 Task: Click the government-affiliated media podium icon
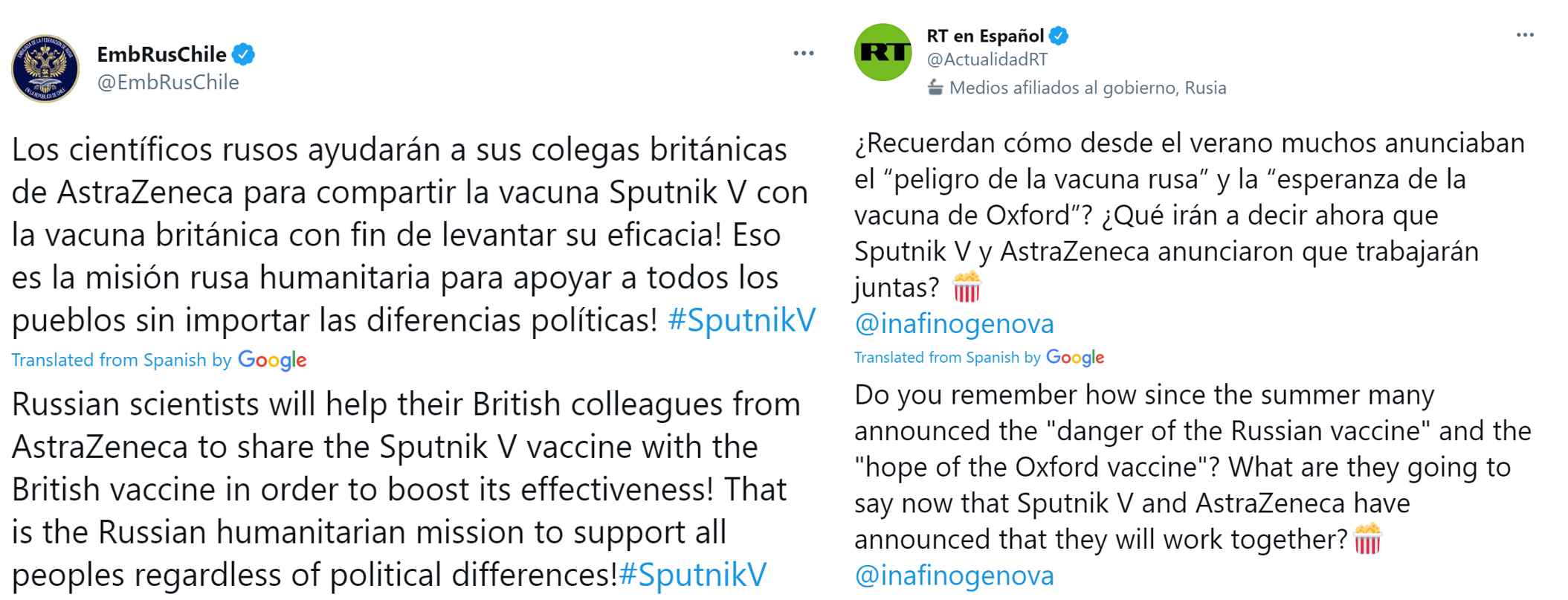[935, 88]
